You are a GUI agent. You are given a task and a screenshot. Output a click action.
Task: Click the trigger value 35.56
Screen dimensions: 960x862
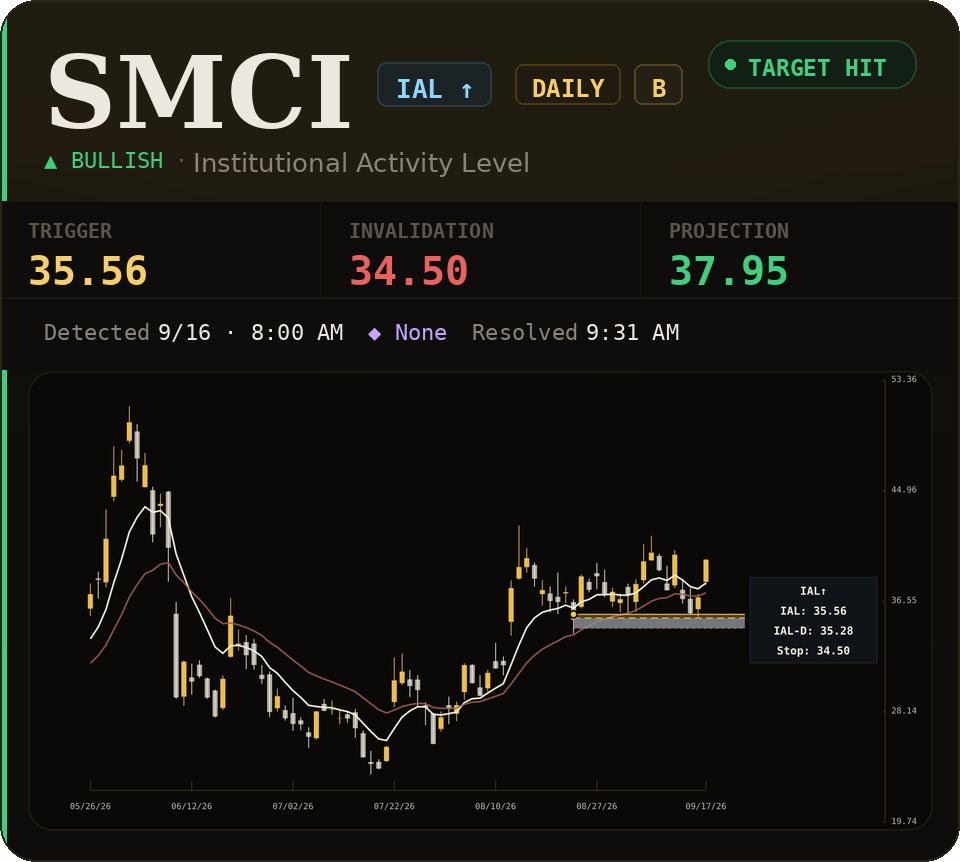(88, 271)
